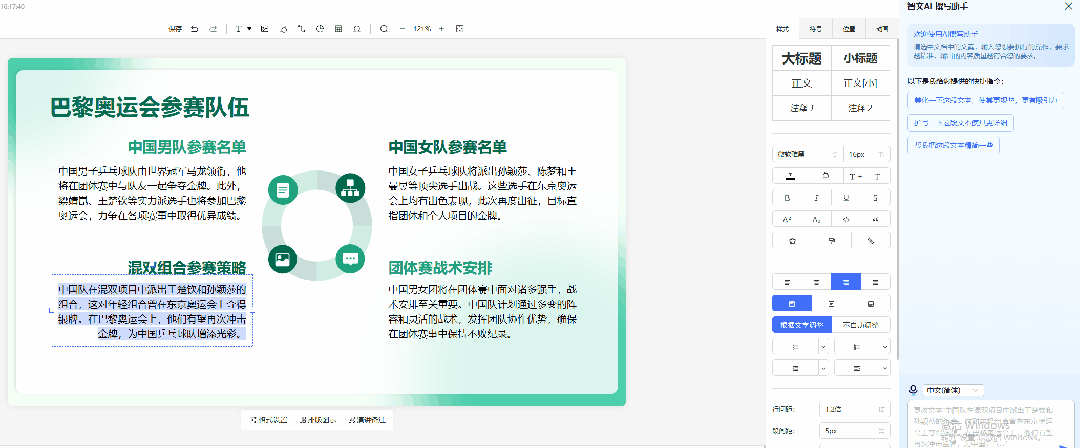Viewport: 1080px width, 448px height.
Task: Click the third AI suggestion prompt
Action: (x=954, y=145)
